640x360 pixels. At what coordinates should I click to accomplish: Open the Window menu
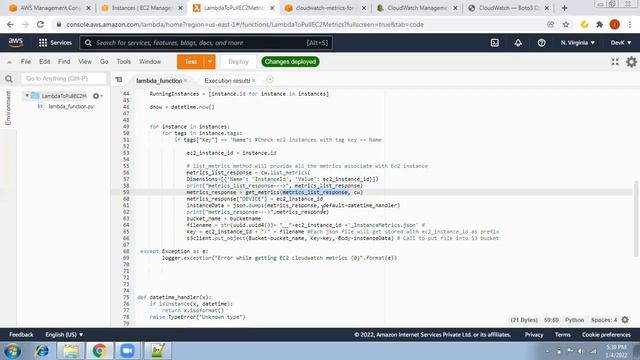click(x=150, y=62)
